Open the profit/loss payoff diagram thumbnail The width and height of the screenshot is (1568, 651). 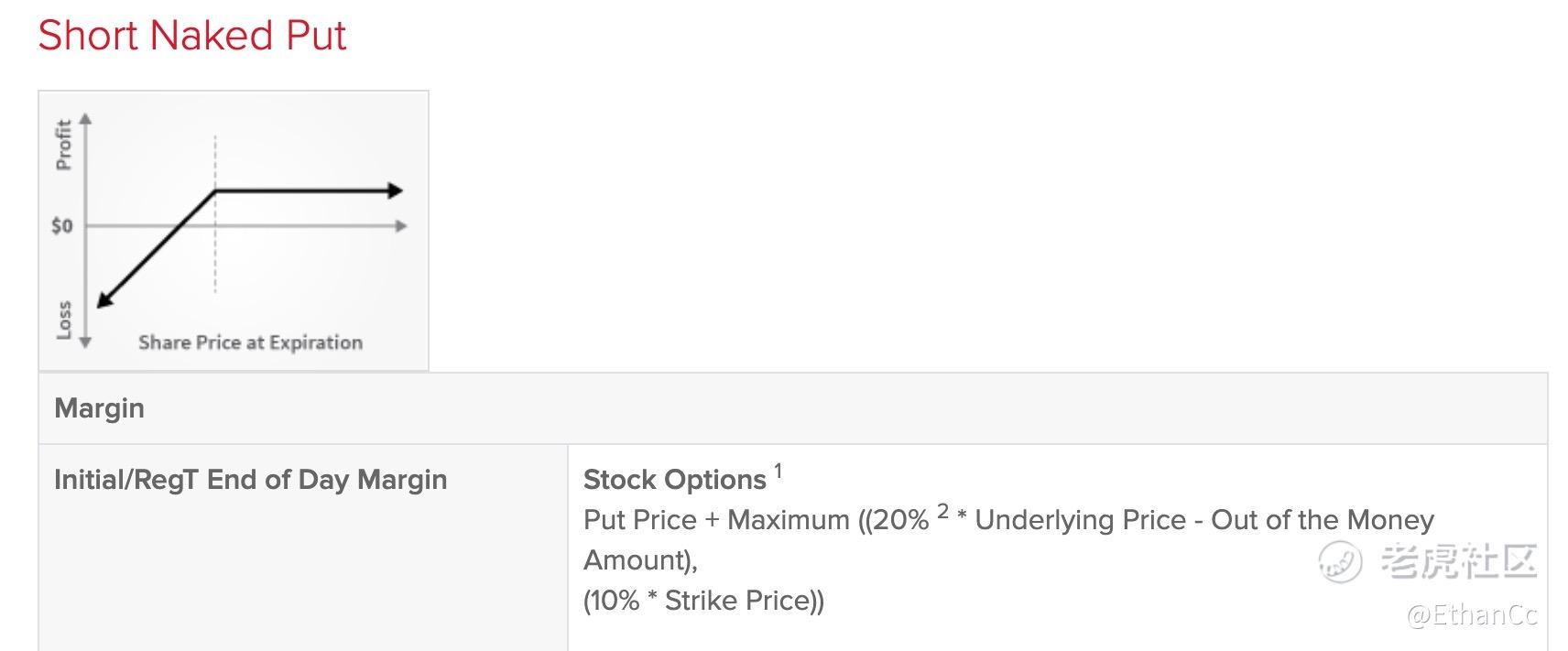[x=234, y=231]
